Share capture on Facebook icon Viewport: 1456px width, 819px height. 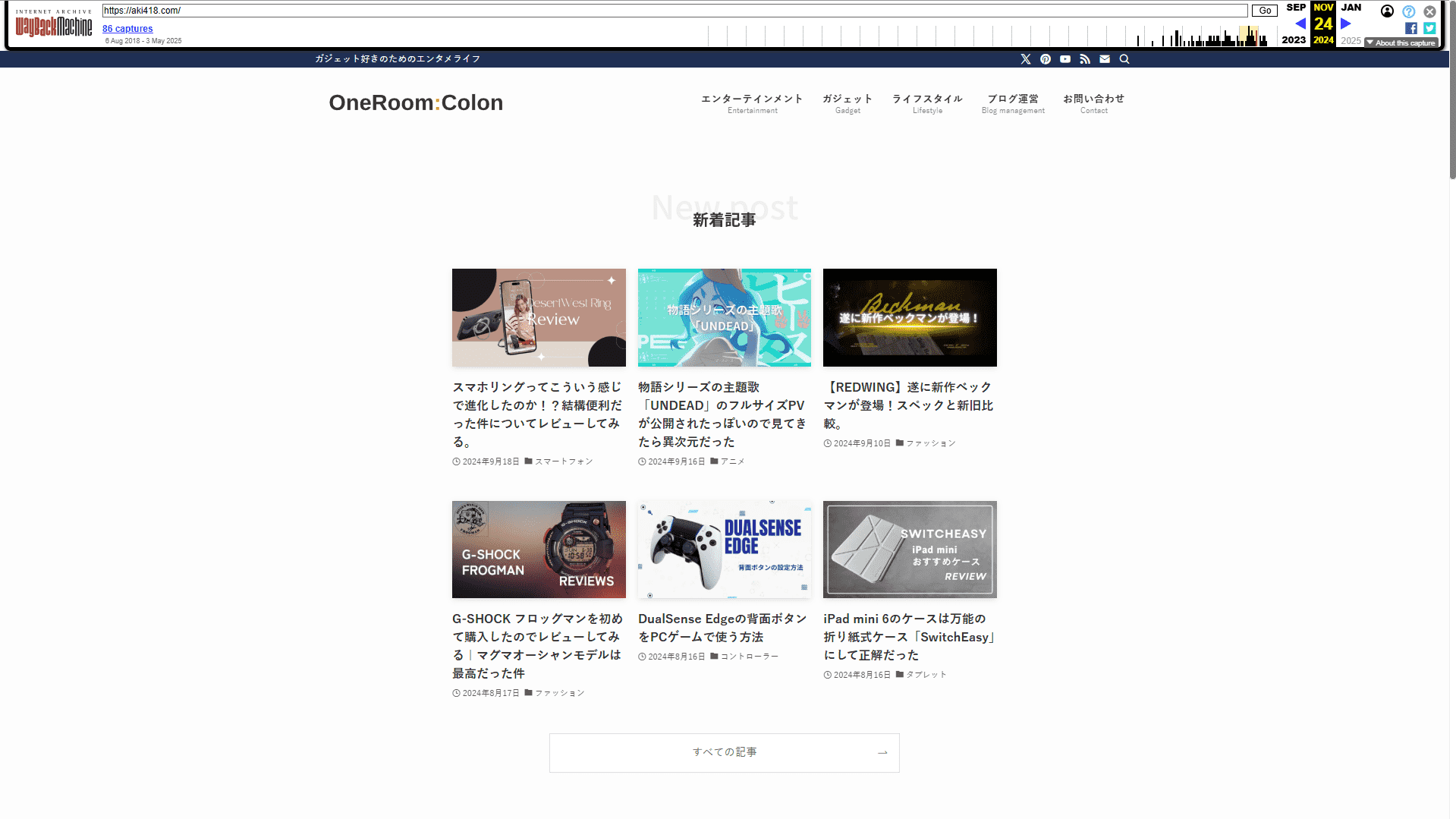pyautogui.click(x=1411, y=28)
